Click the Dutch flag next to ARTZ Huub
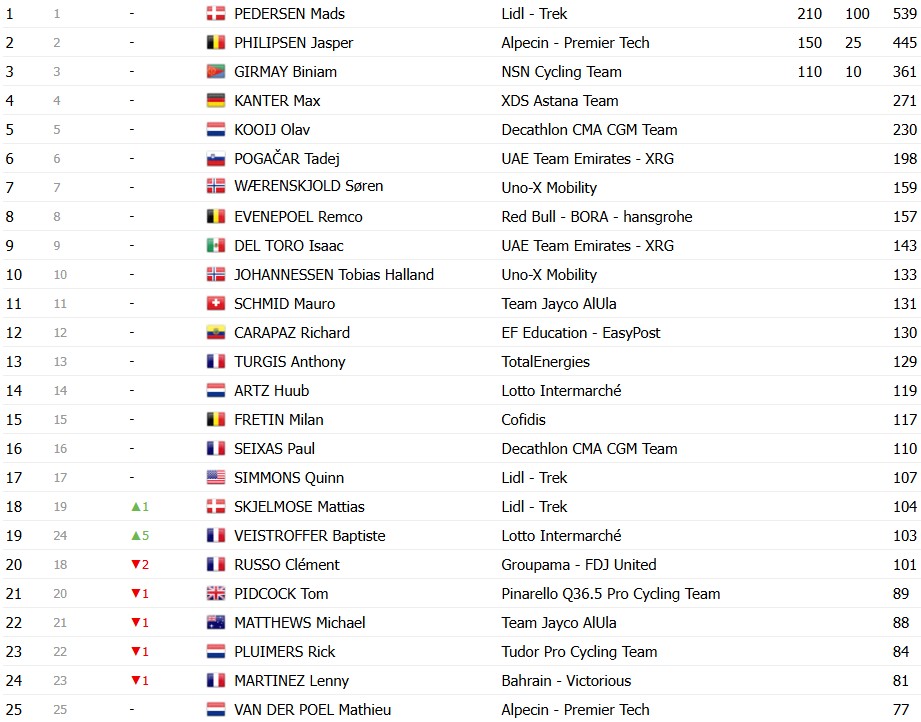This screenshot has height=722, width=921. click(x=216, y=391)
